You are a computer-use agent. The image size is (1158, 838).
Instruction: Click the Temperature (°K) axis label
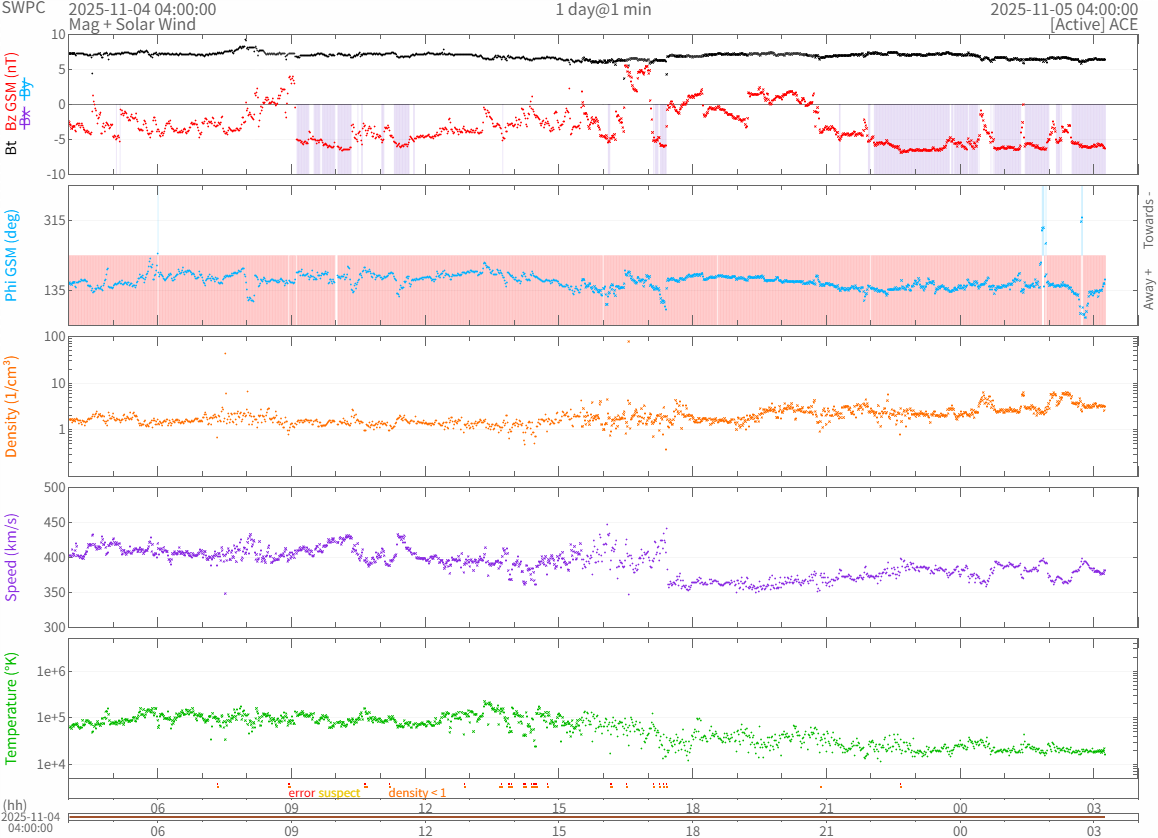[x=12, y=708]
